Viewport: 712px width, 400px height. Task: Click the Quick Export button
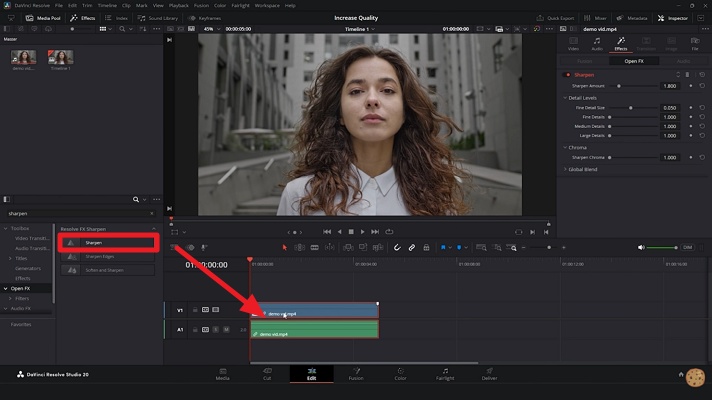[555, 18]
